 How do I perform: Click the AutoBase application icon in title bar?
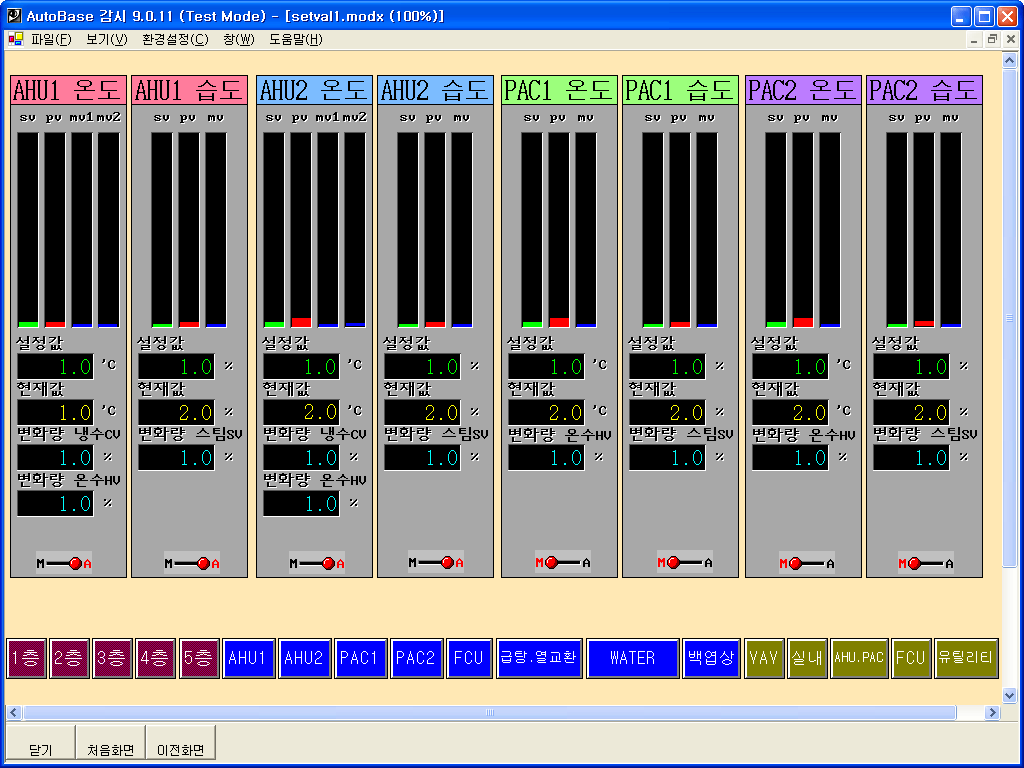[x=13, y=16]
